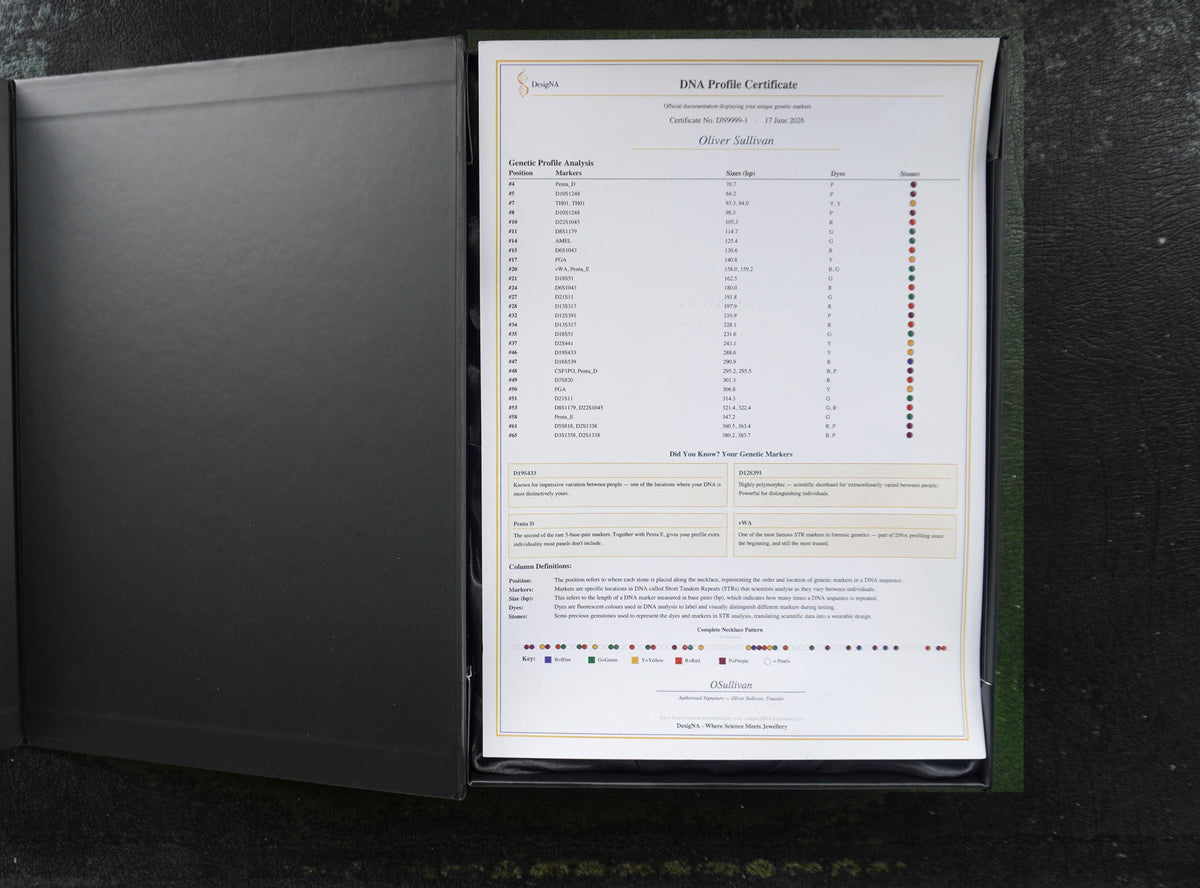Click the "OSullivan" signature
The width and height of the screenshot is (1200, 888).
pos(730,685)
